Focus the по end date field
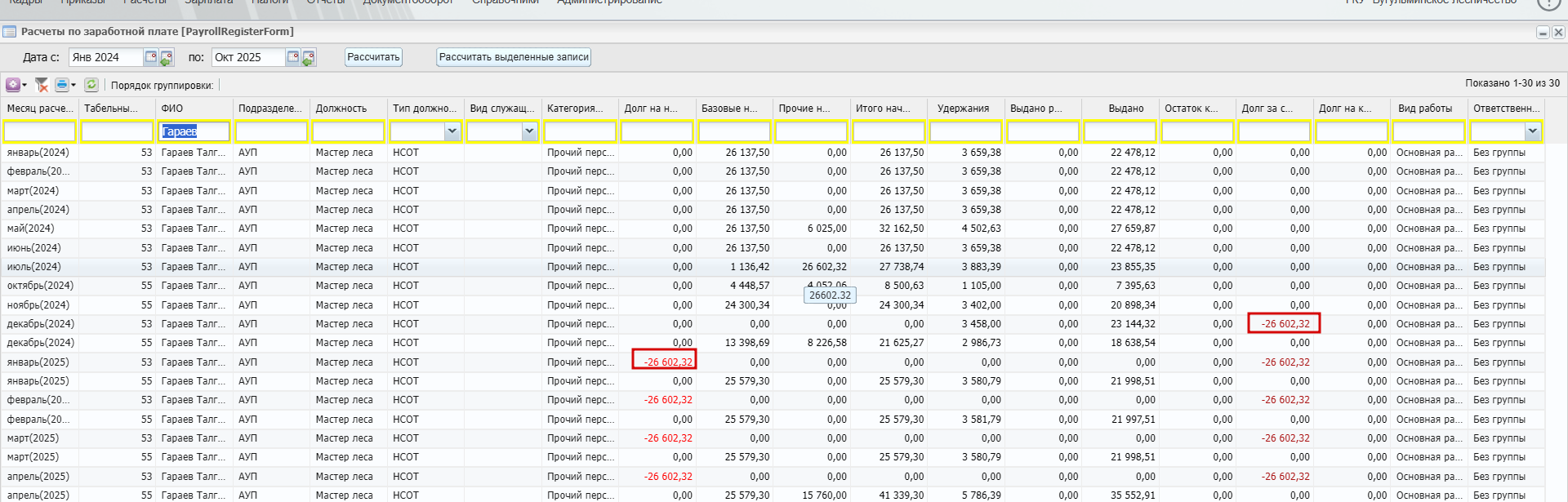1568x502 pixels. pyautogui.click(x=248, y=57)
